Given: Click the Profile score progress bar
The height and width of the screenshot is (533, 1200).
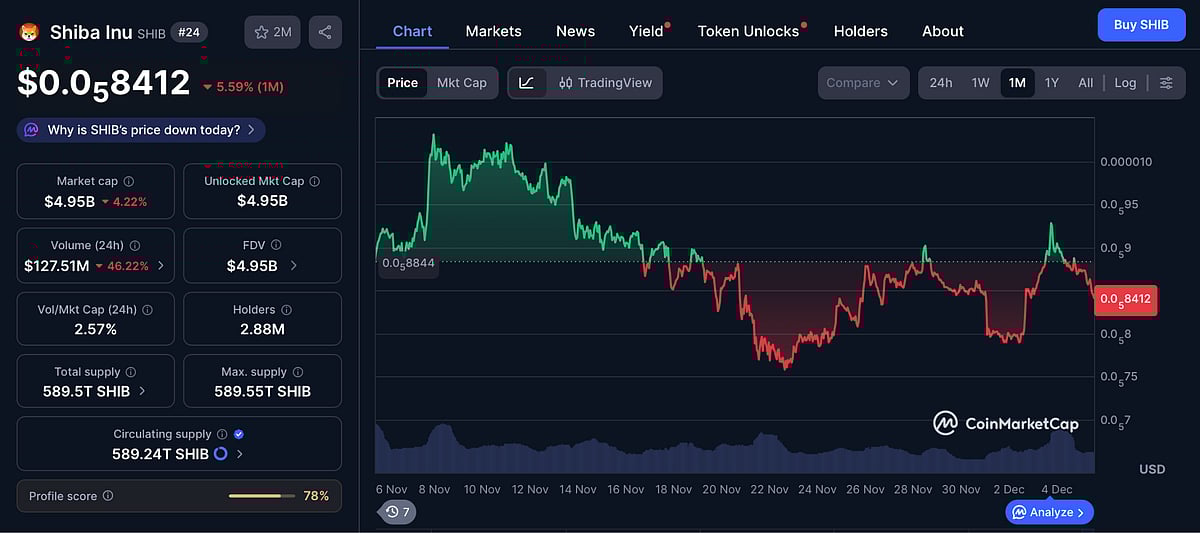Looking at the screenshot, I should 260,496.
